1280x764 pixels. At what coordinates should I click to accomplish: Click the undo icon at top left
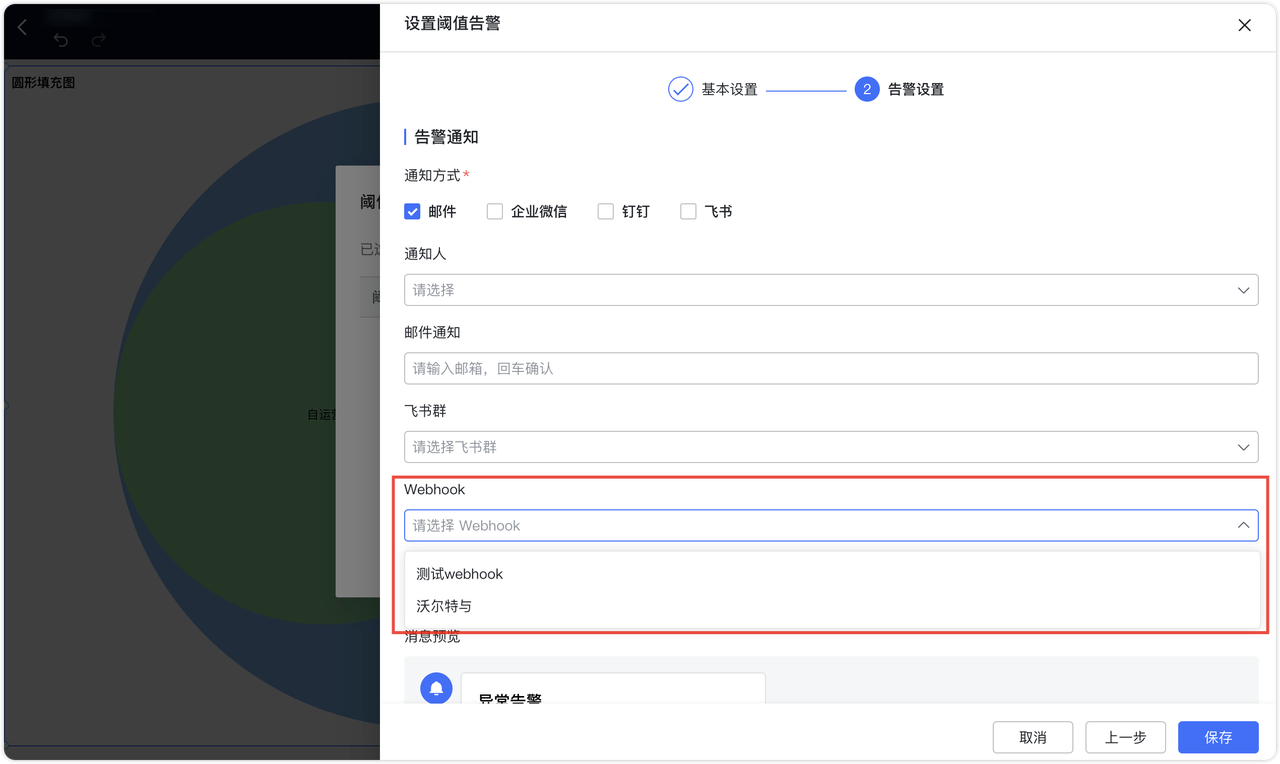pyautogui.click(x=60, y=38)
